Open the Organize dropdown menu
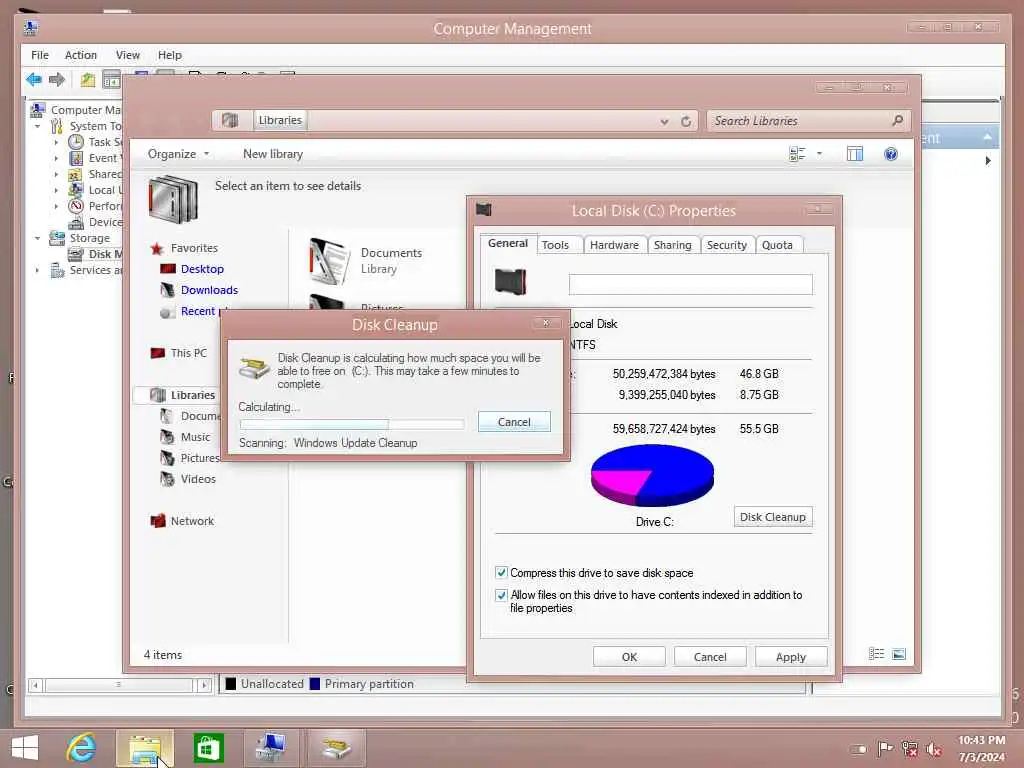Image resolution: width=1024 pixels, height=768 pixels. tap(178, 154)
